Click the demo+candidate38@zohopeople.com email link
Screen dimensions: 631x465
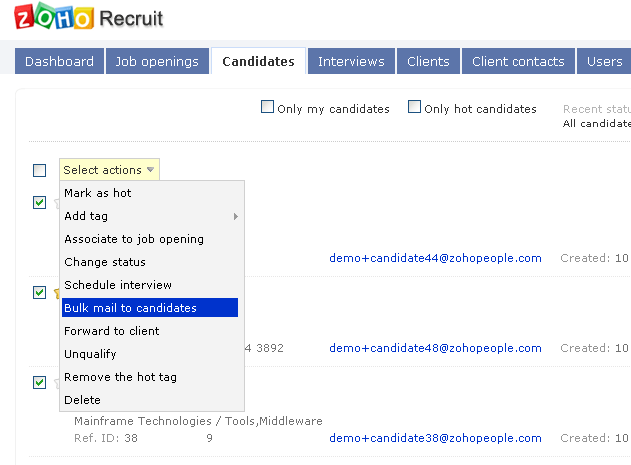(435, 438)
